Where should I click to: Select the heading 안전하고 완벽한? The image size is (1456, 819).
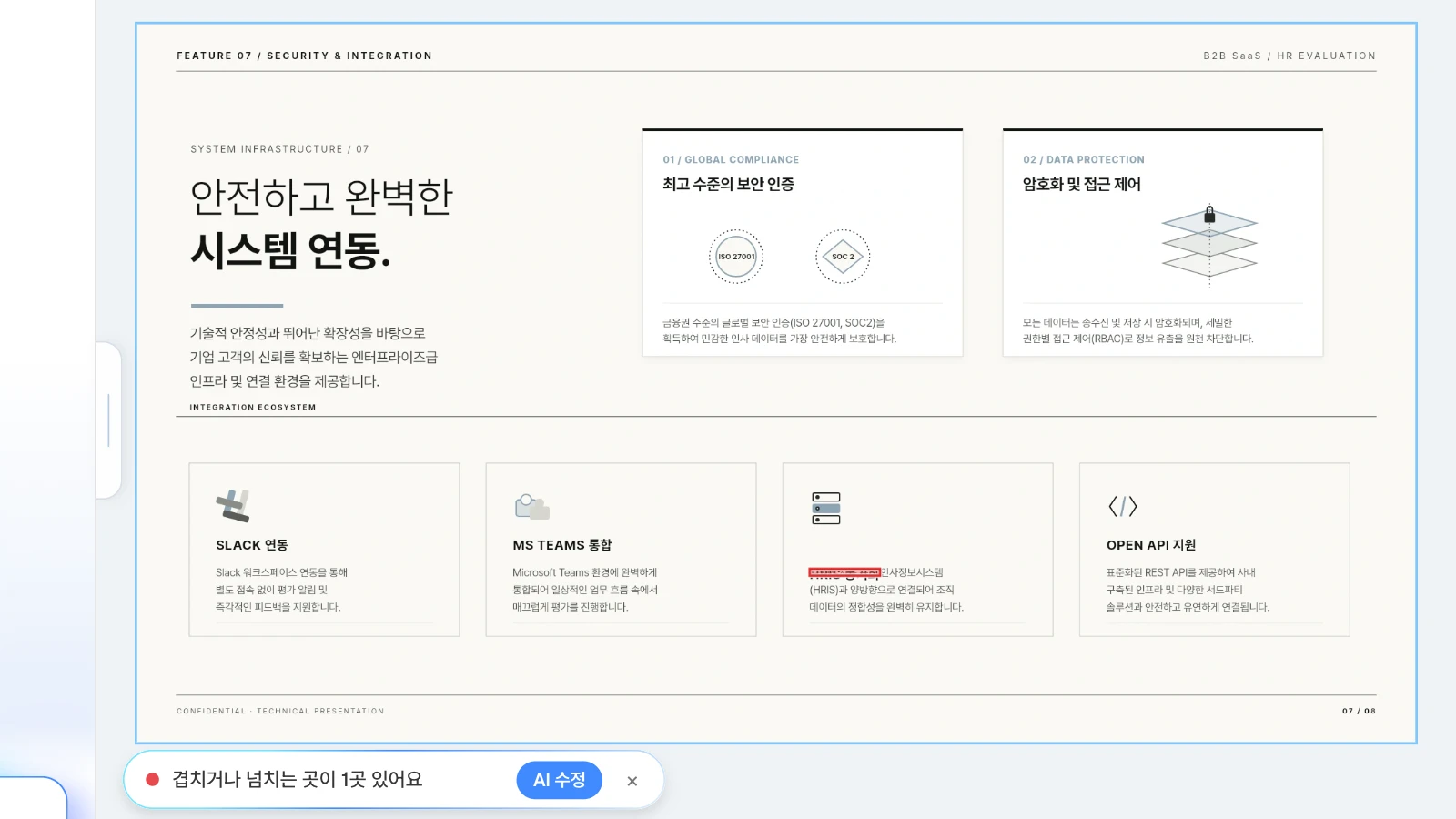coord(321,197)
